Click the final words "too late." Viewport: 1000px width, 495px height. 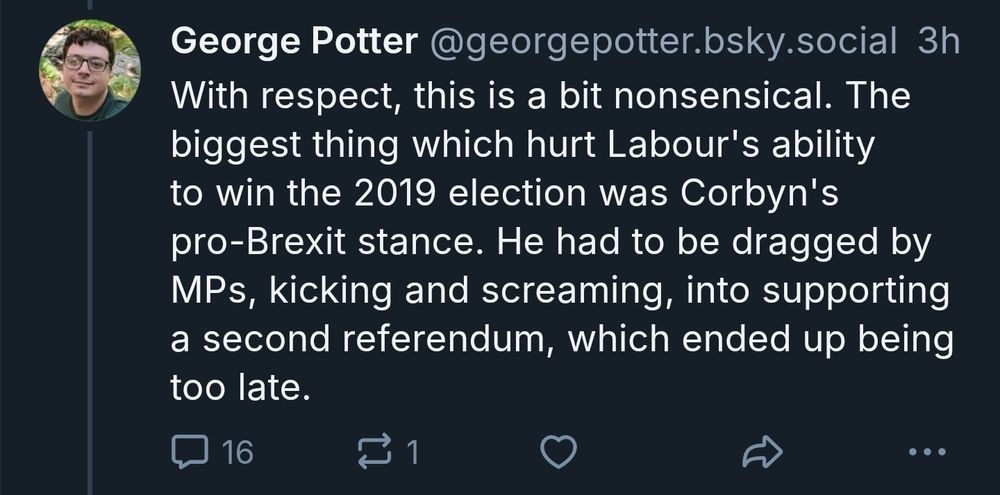pyautogui.click(x=235, y=387)
